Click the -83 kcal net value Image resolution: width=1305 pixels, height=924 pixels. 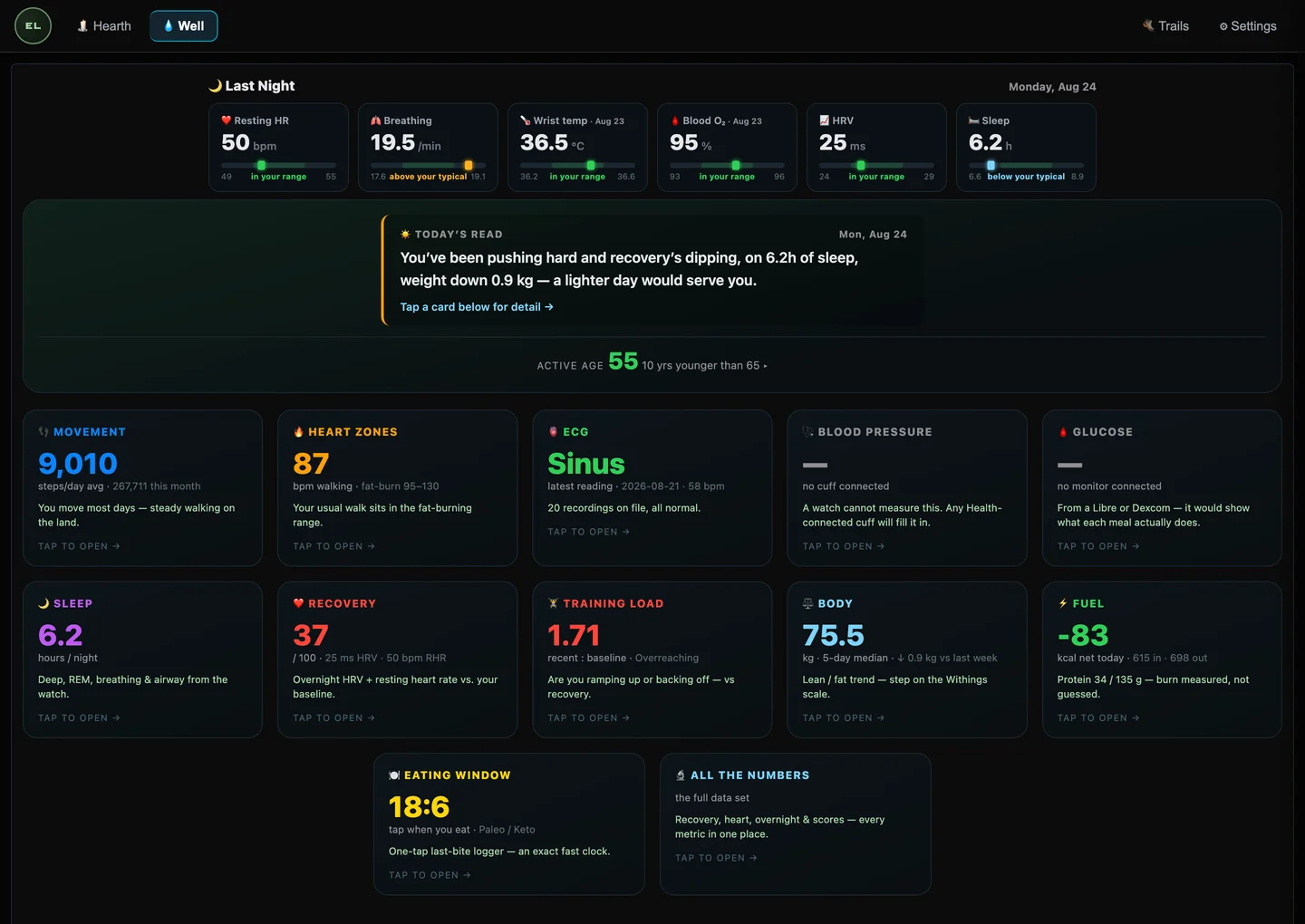[x=1083, y=635]
